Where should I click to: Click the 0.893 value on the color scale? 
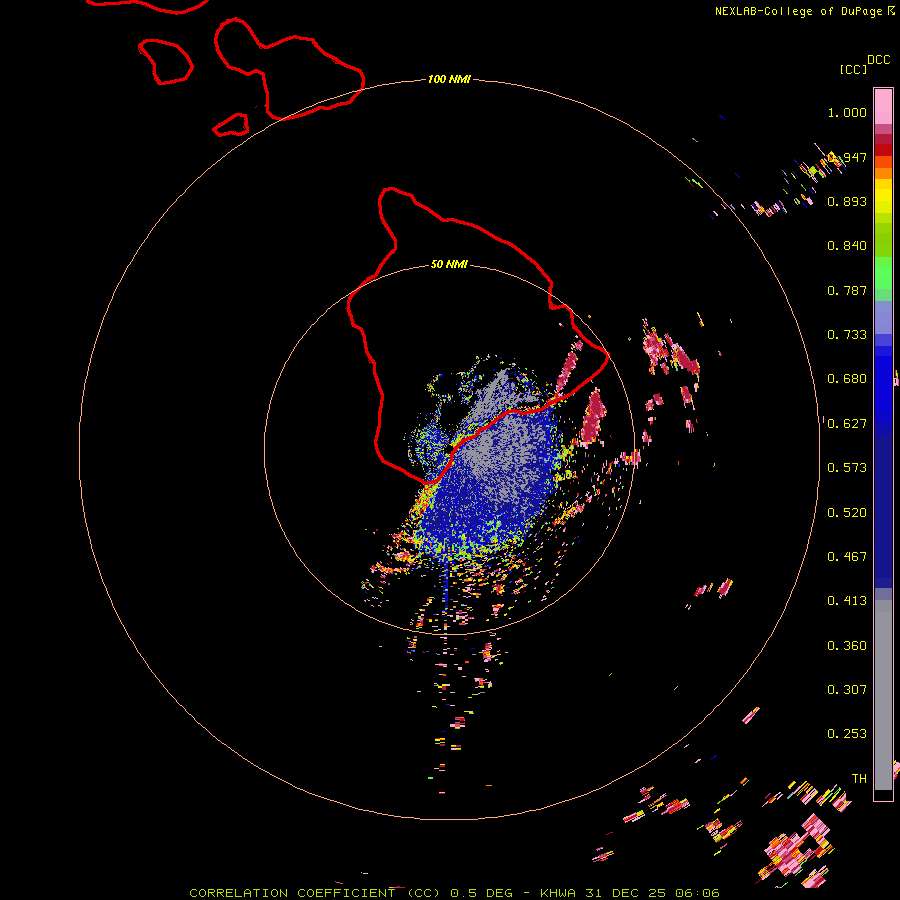tap(847, 201)
